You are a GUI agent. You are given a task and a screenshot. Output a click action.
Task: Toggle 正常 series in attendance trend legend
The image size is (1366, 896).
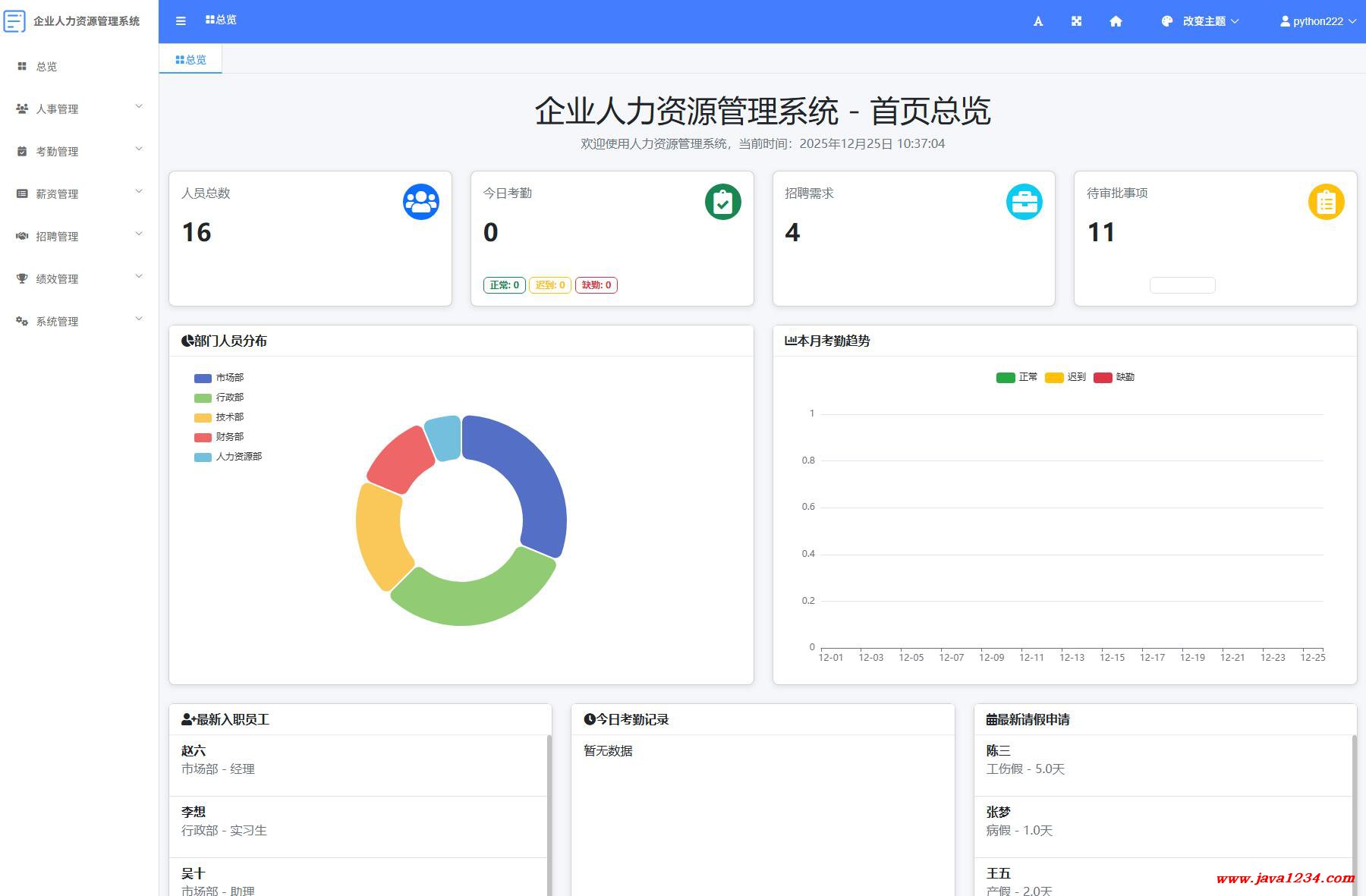point(1017,377)
